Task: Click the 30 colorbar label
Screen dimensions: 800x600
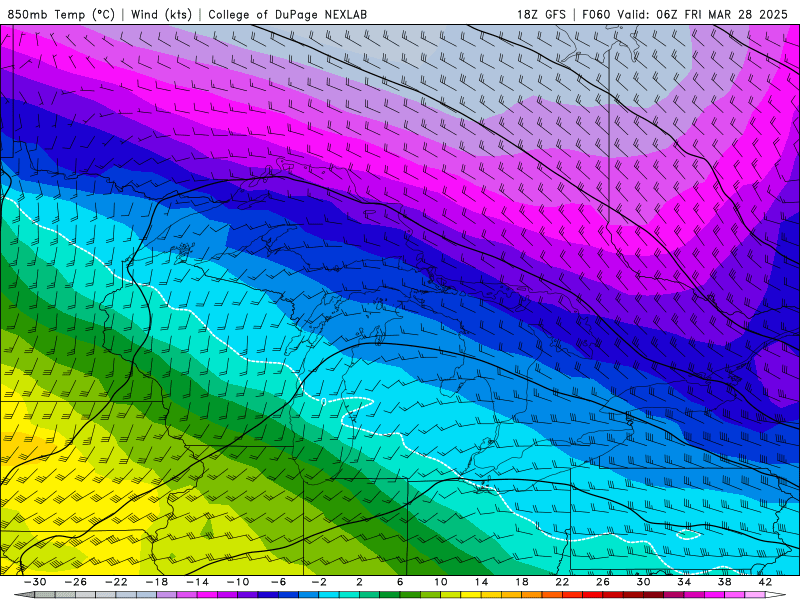Action: click(x=643, y=582)
